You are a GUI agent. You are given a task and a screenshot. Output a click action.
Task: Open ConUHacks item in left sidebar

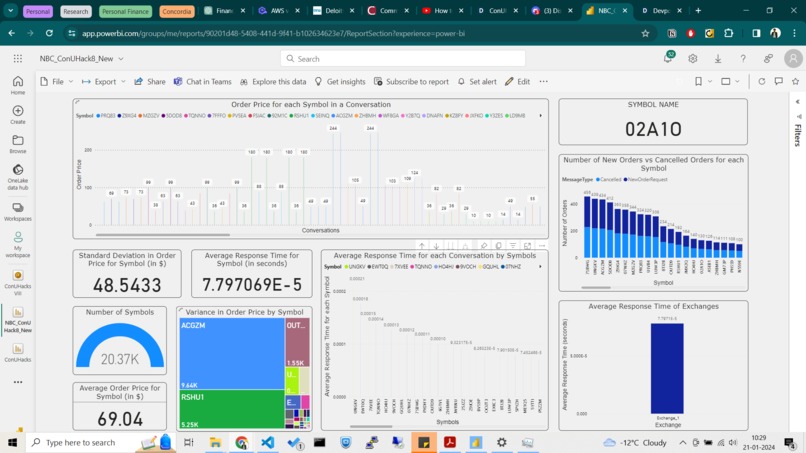18,353
